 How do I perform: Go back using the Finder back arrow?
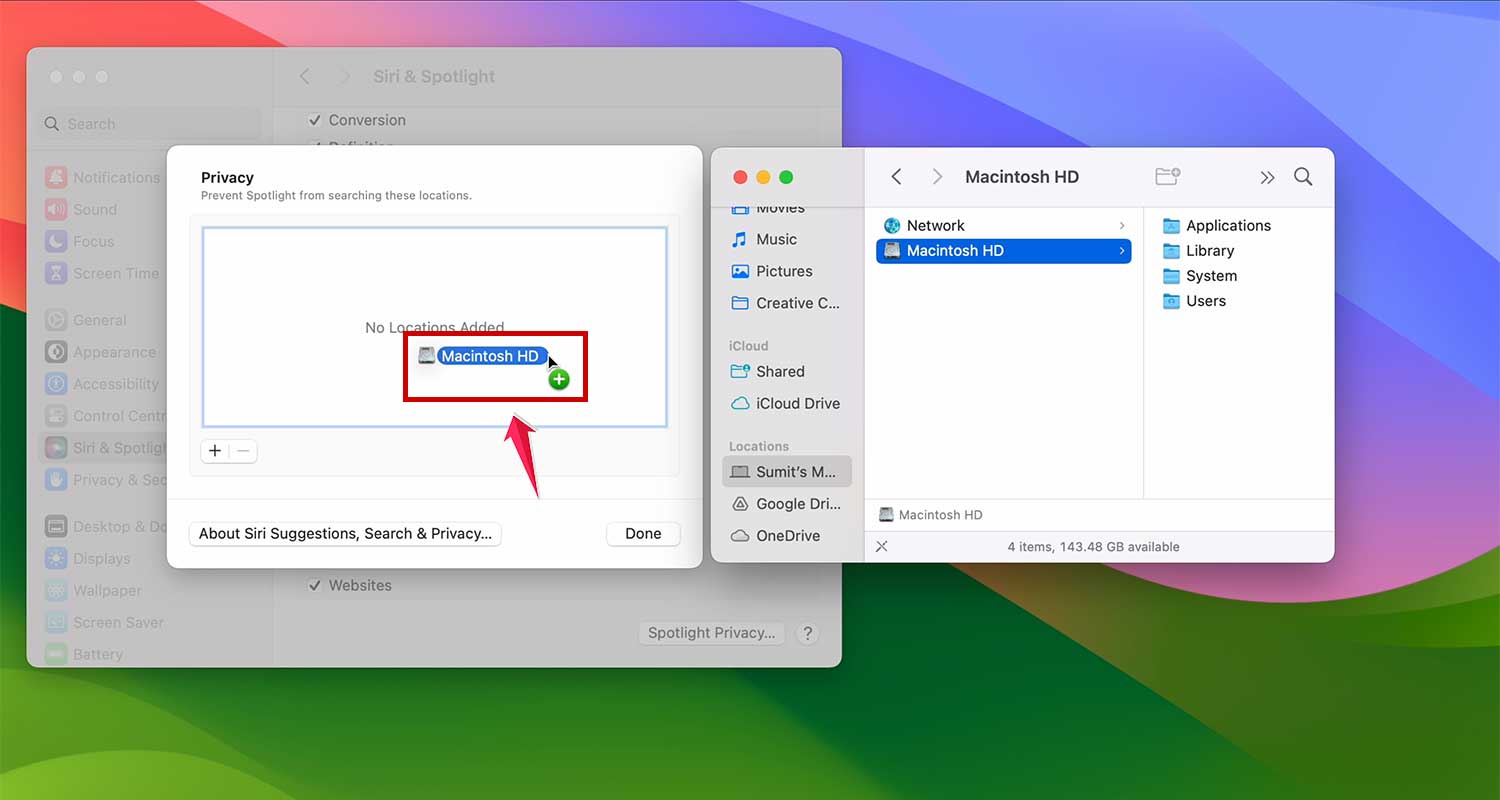[x=896, y=176]
